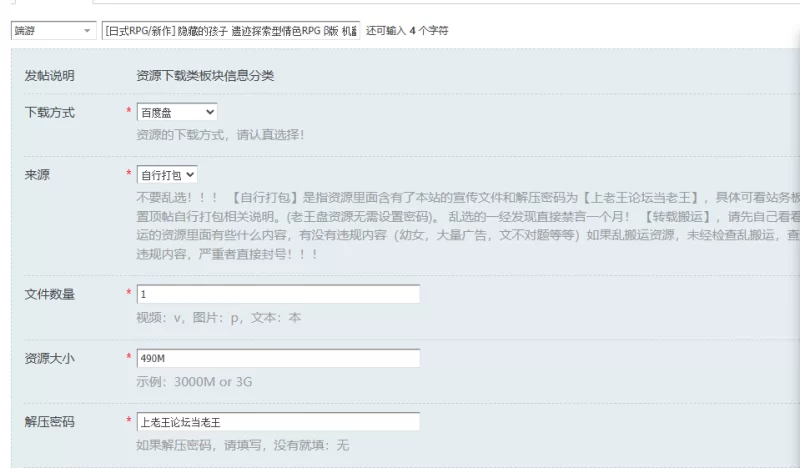Open the 来源 自行打包 dropdown

167,175
